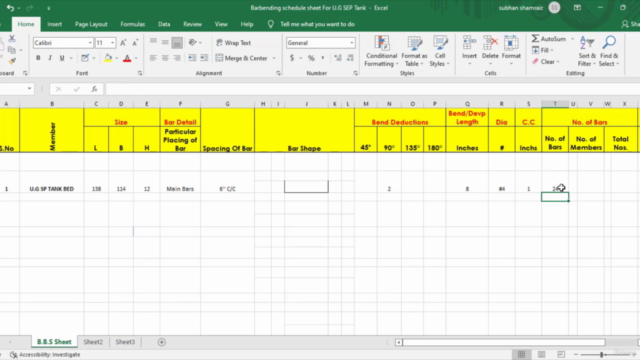
Task: Switch to Sheet2 tab
Action: click(93, 342)
